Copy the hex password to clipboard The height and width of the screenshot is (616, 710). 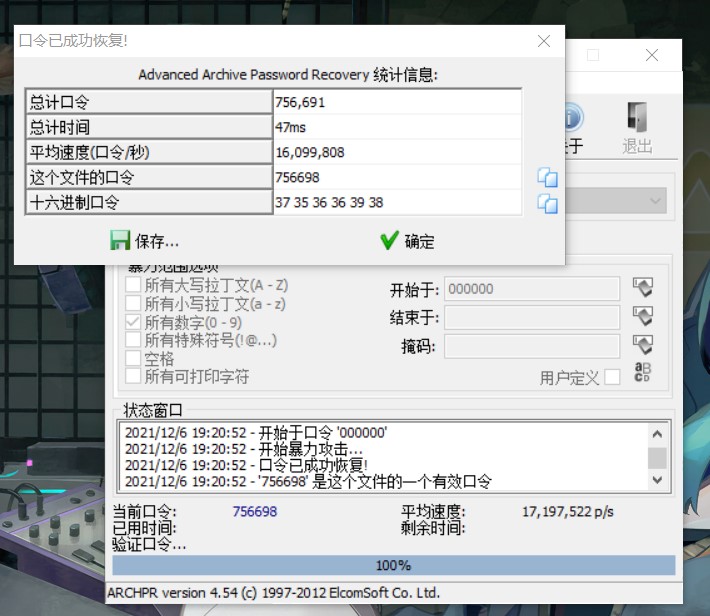pyautogui.click(x=547, y=203)
